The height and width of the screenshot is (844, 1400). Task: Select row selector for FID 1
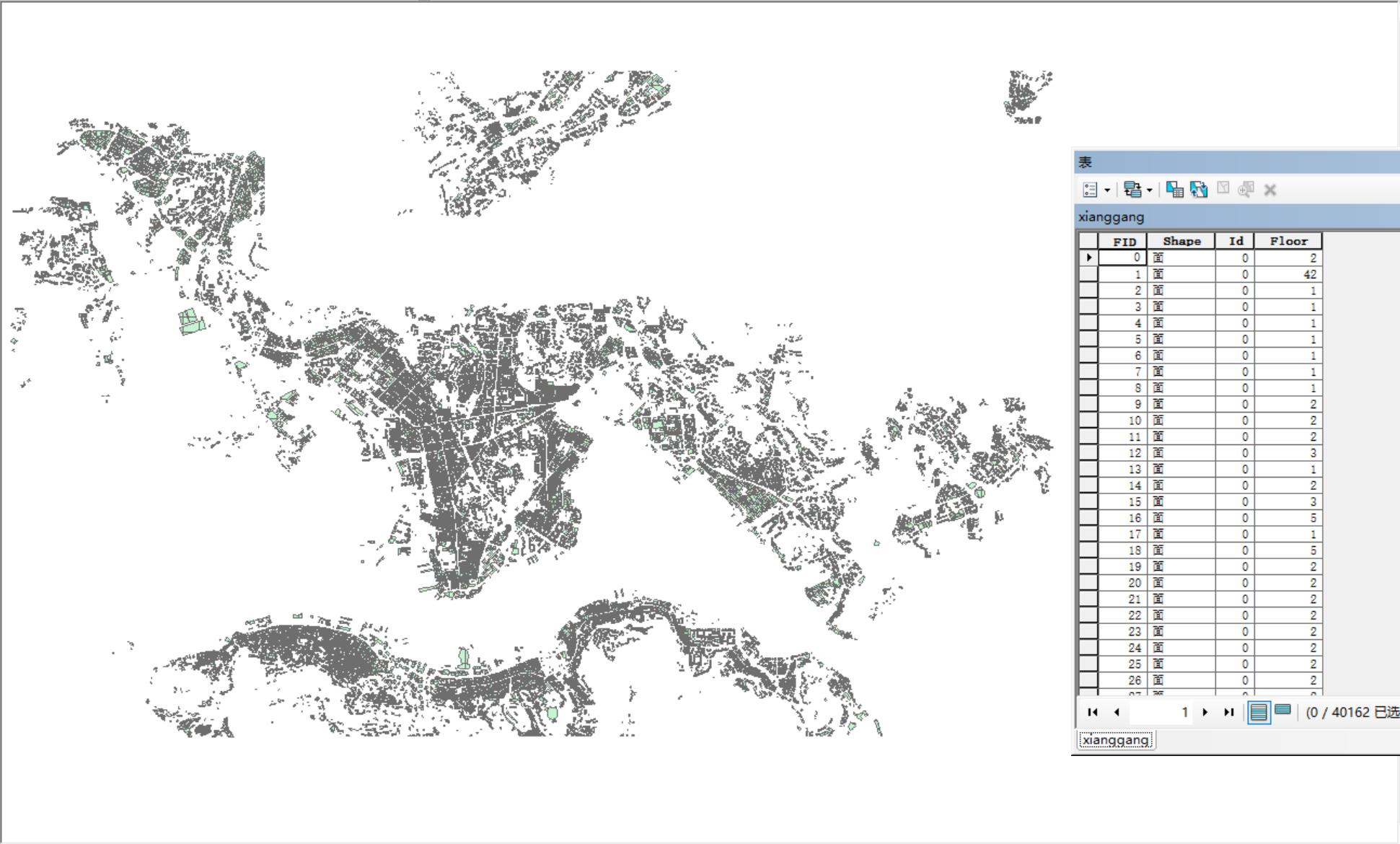pyautogui.click(x=1088, y=274)
